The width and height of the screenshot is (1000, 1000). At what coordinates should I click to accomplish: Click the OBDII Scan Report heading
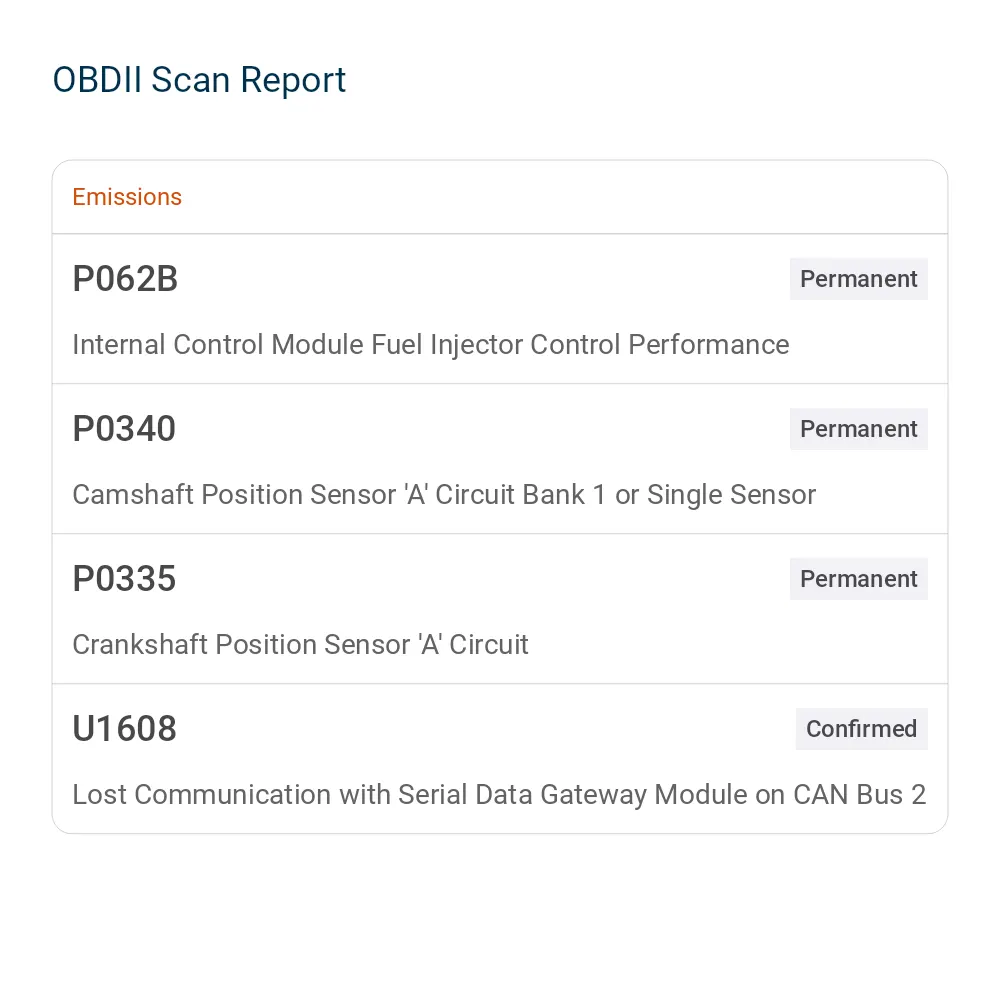coord(199,80)
